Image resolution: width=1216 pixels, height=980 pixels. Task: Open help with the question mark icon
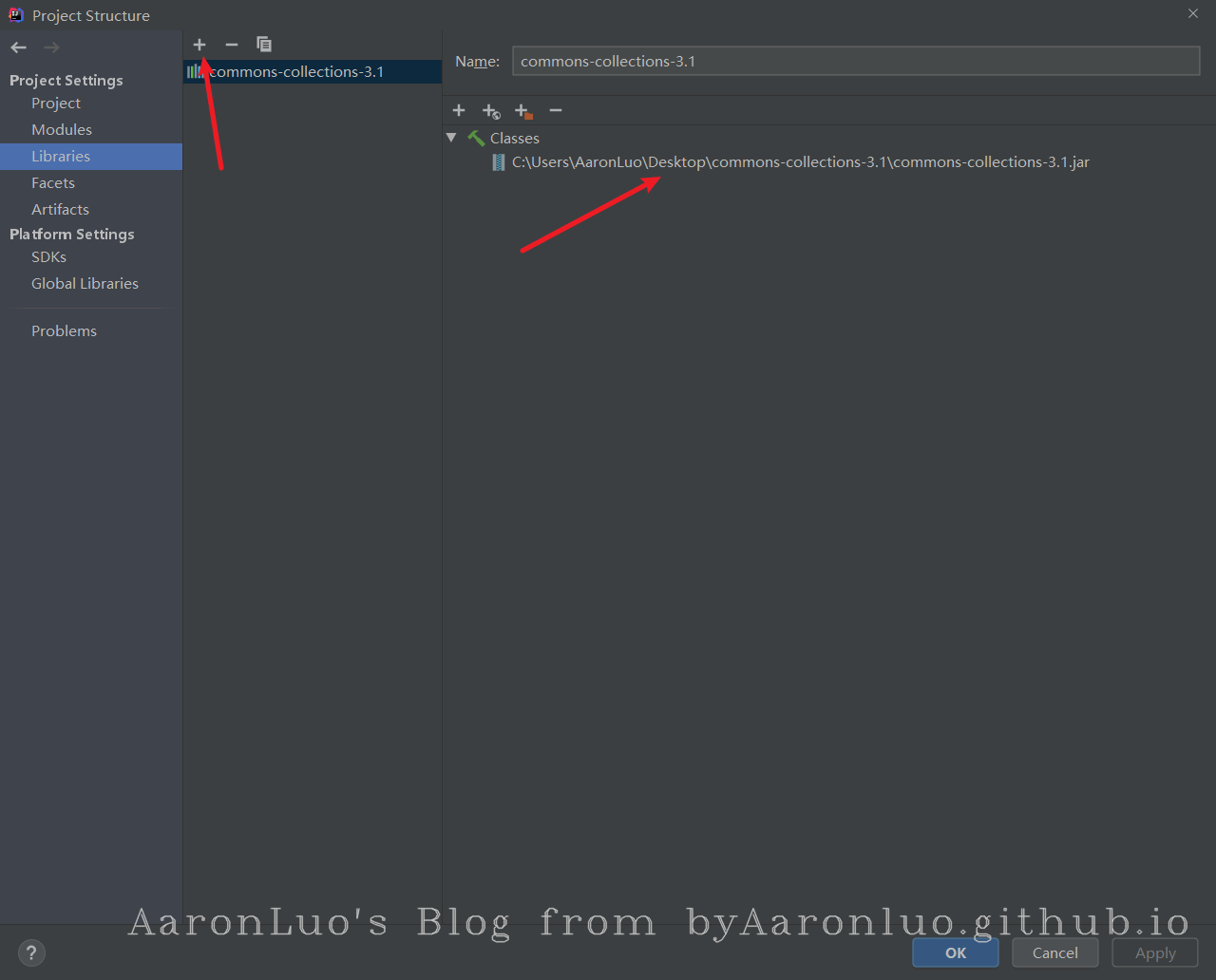pyautogui.click(x=31, y=953)
